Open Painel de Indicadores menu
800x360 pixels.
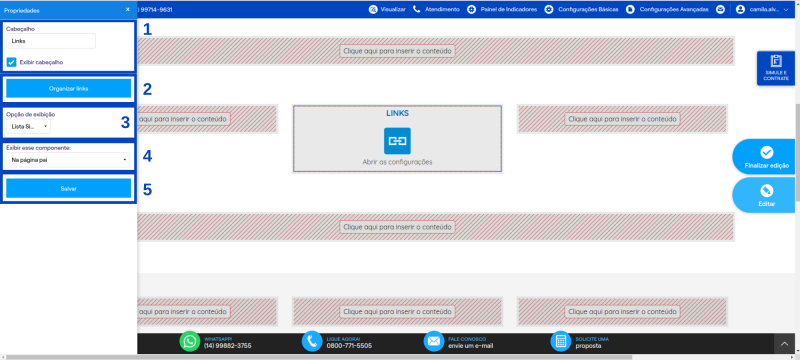click(x=502, y=9)
